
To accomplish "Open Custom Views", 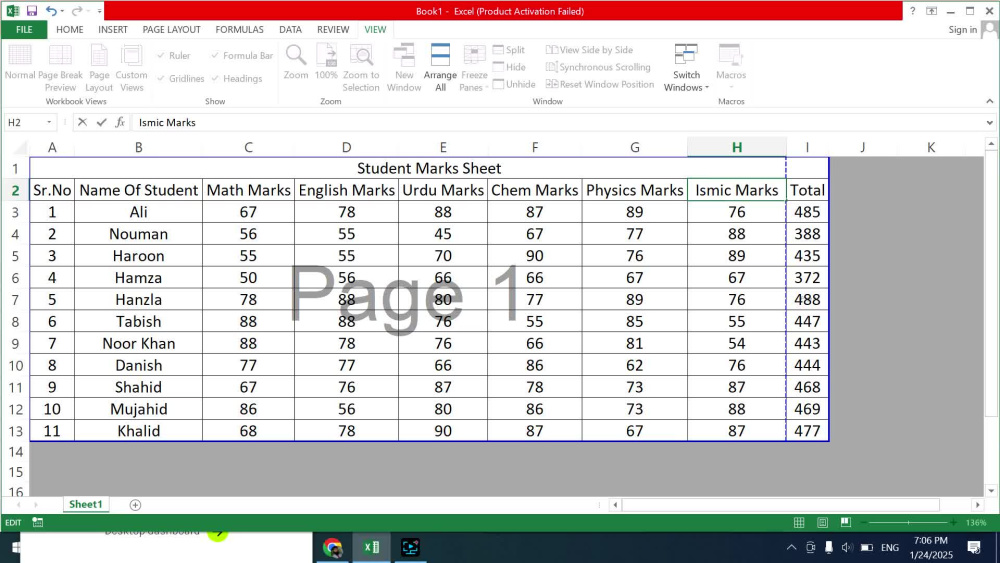I will 131,68.
